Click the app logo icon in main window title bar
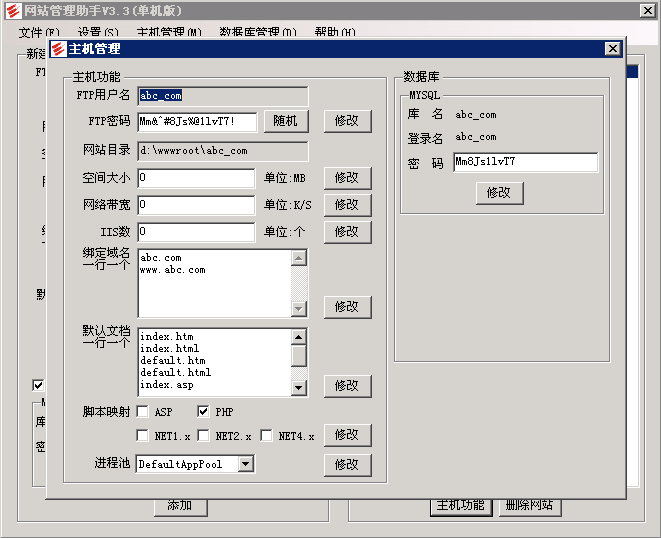The image size is (661, 538). [x=13, y=11]
